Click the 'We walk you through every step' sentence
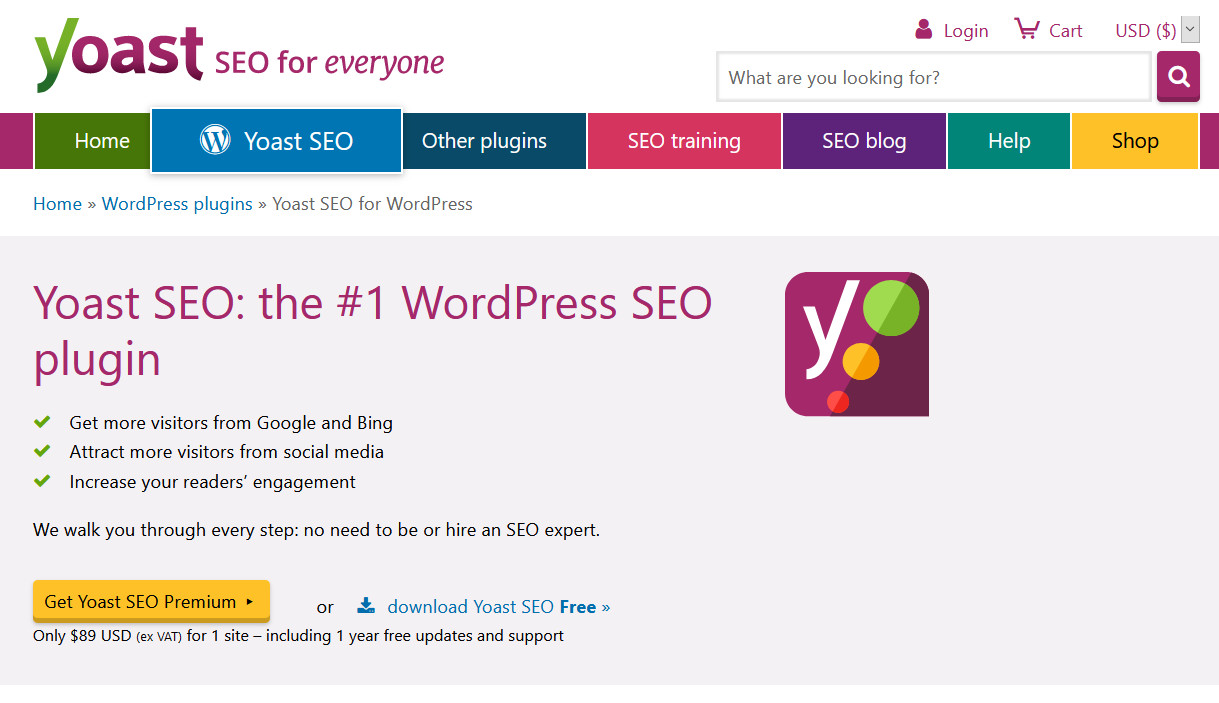The image size is (1219, 703). point(316,530)
